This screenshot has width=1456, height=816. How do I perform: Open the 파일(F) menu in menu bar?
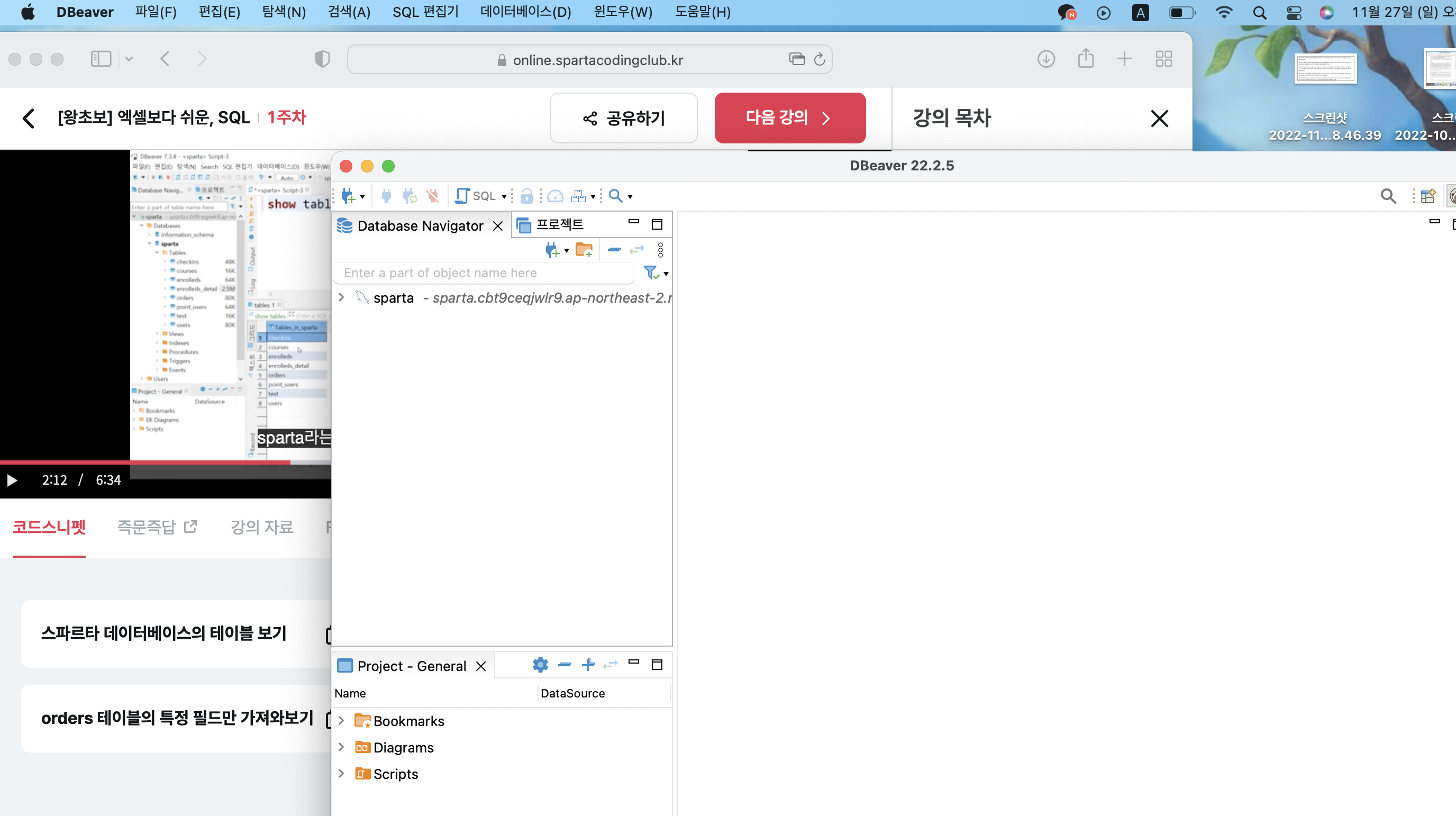pos(156,12)
